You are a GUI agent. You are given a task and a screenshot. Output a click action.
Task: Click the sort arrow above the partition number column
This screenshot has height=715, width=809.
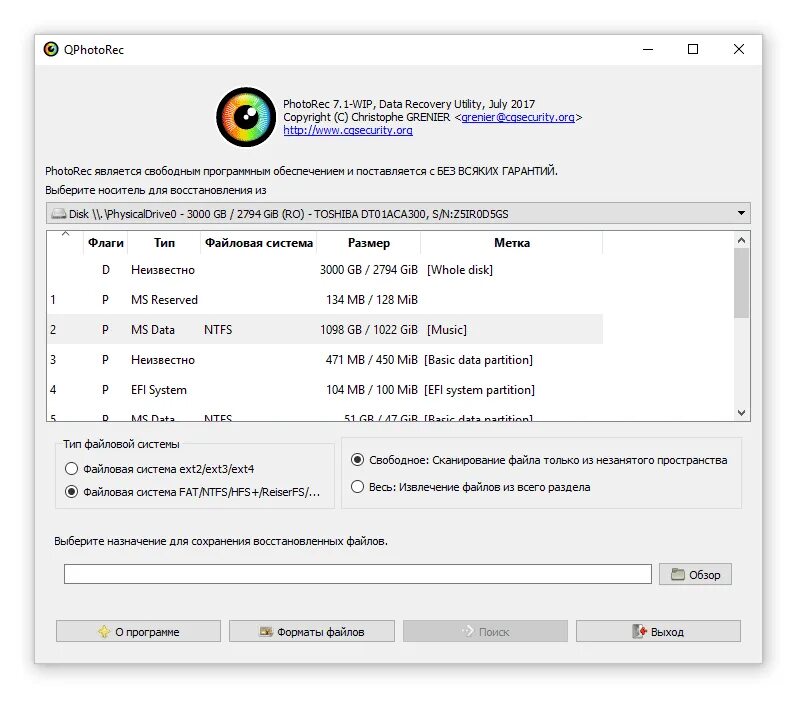click(66, 234)
